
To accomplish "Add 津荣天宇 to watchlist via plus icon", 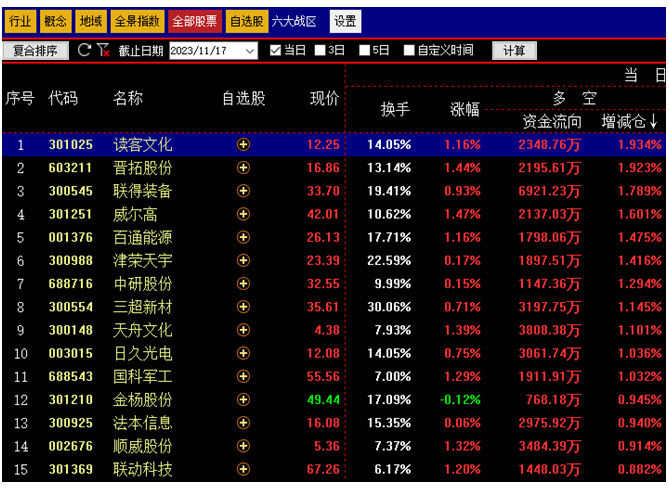I will click(243, 260).
